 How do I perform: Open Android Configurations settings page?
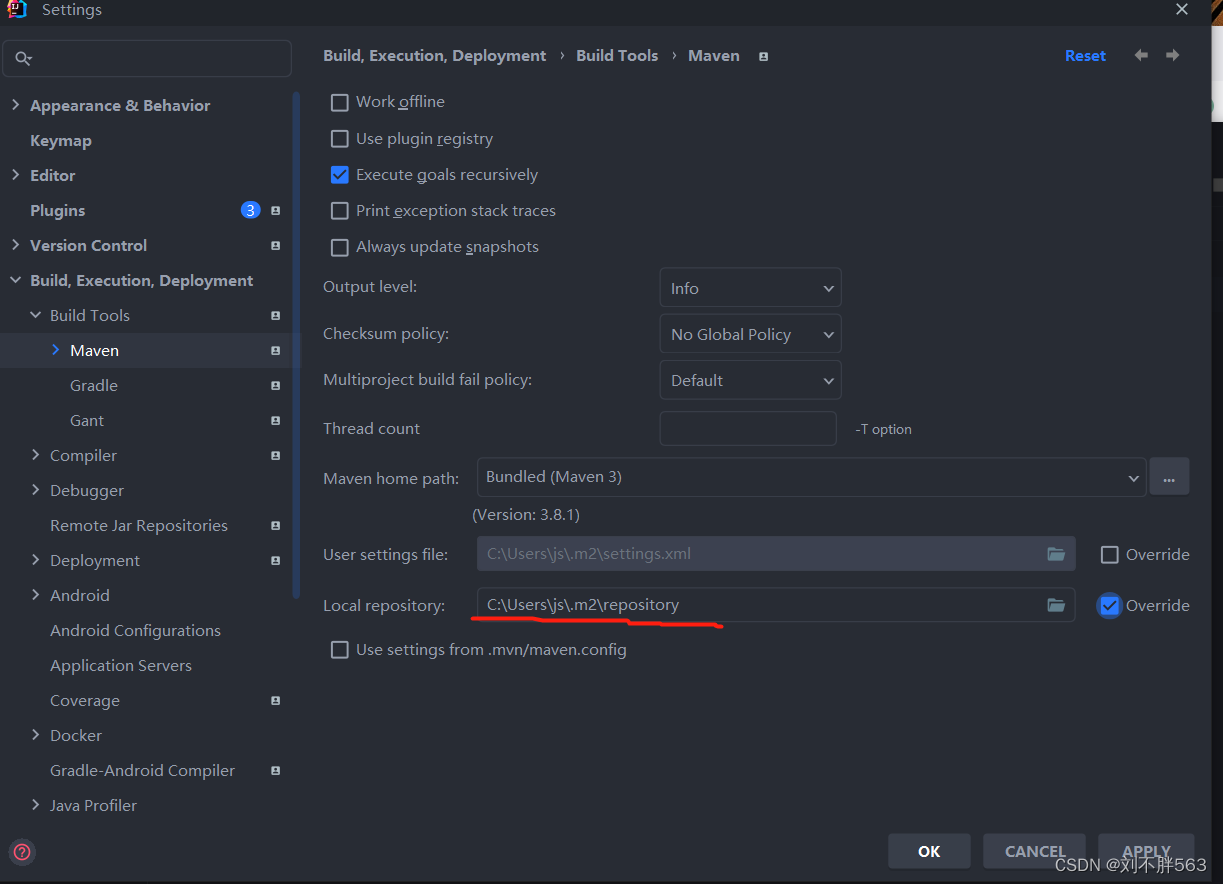(x=135, y=630)
